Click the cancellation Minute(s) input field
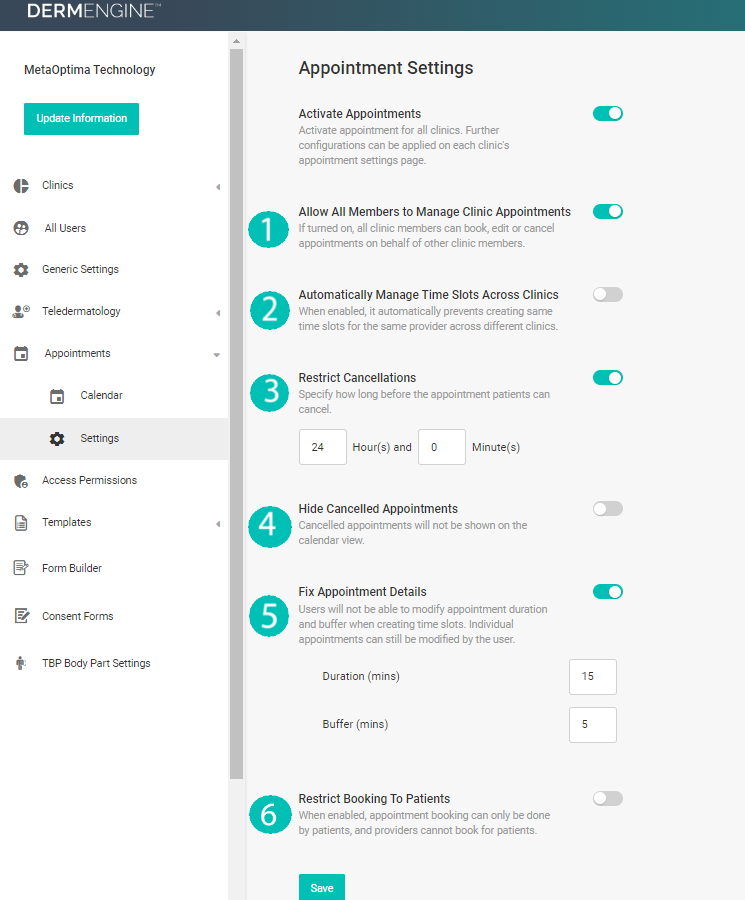Viewport: 745px width, 900px height. (442, 447)
